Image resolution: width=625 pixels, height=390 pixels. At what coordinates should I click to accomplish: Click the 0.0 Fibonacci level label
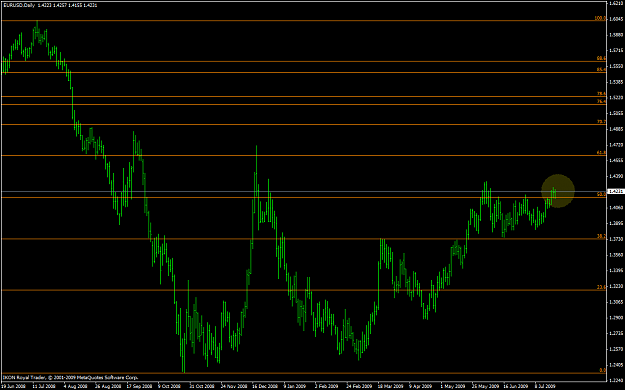point(602,370)
